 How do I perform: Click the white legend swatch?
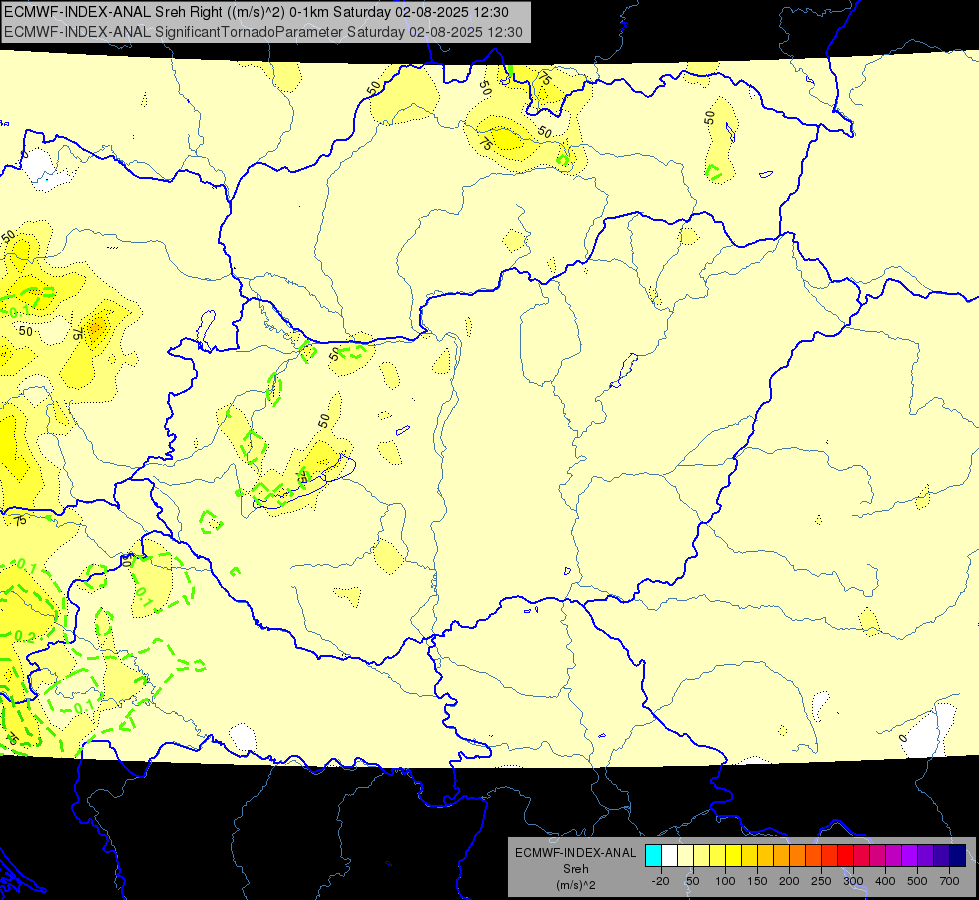[x=669, y=855]
